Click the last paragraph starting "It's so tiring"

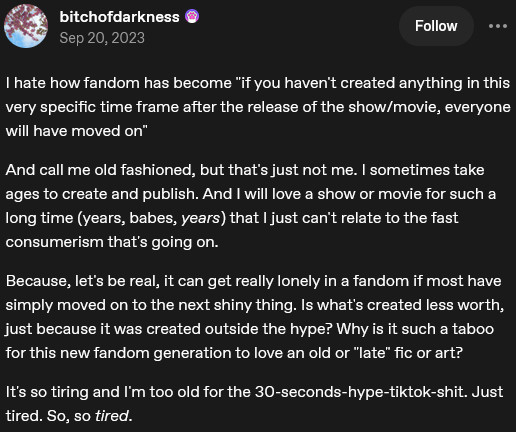pos(254,404)
